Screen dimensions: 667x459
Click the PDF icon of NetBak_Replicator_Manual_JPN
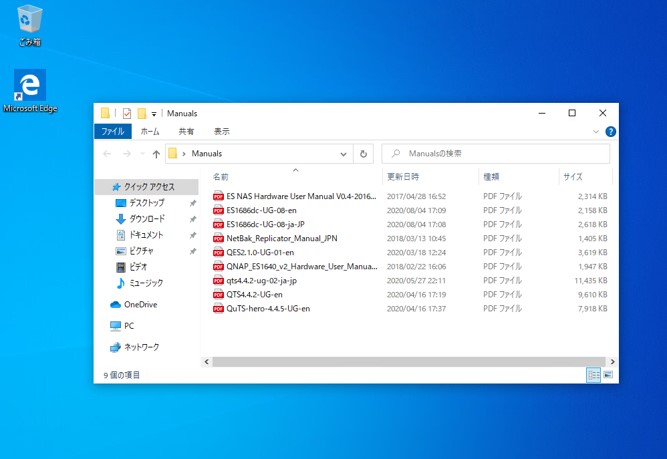pyautogui.click(x=219, y=239)
